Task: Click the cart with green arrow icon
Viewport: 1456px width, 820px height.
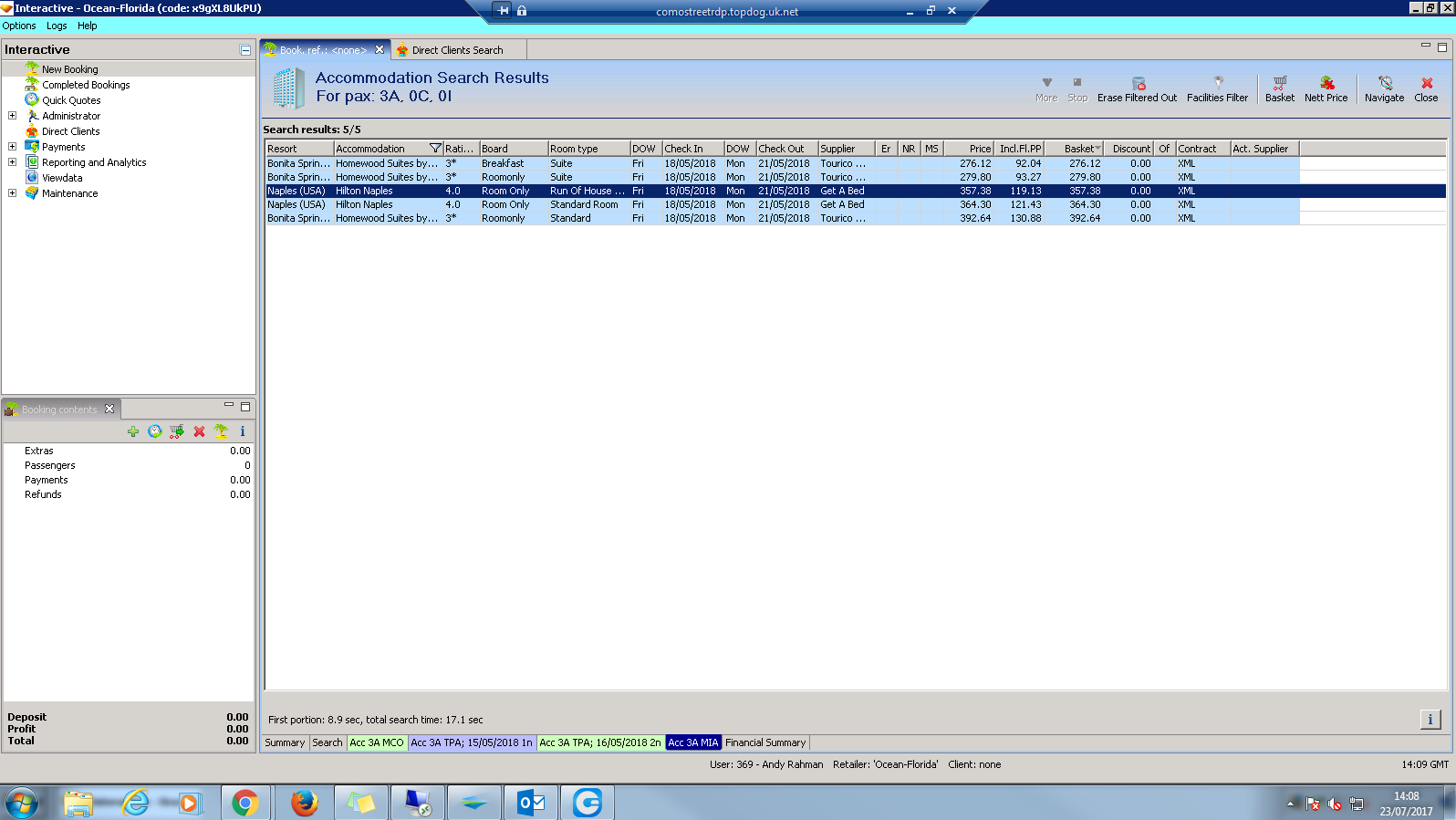Action: (x=177, y=431)
